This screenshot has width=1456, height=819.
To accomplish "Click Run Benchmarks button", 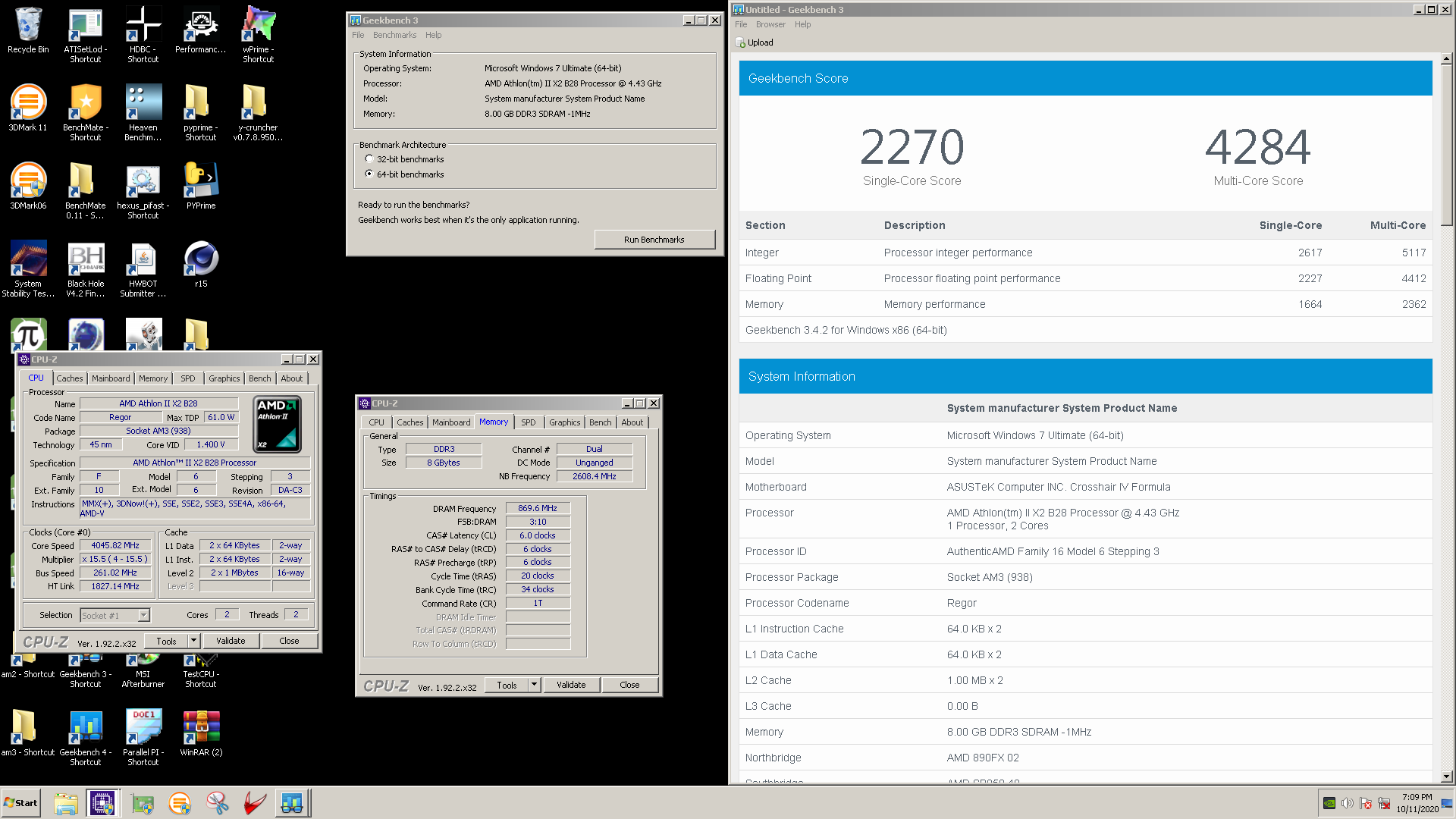I will [x=654, y=240].
